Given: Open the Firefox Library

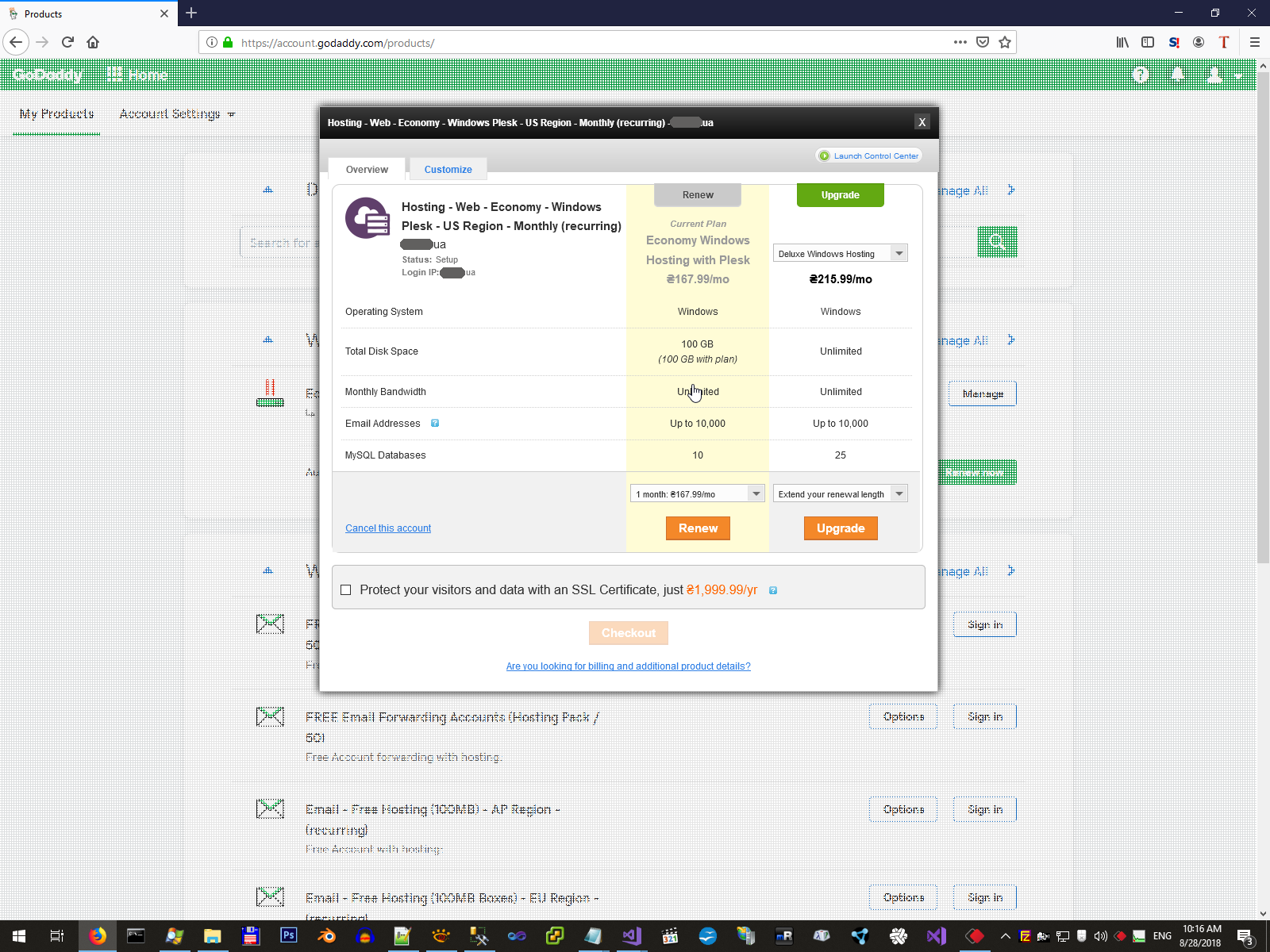Looking at the screenshot, I should point(1122,42).
